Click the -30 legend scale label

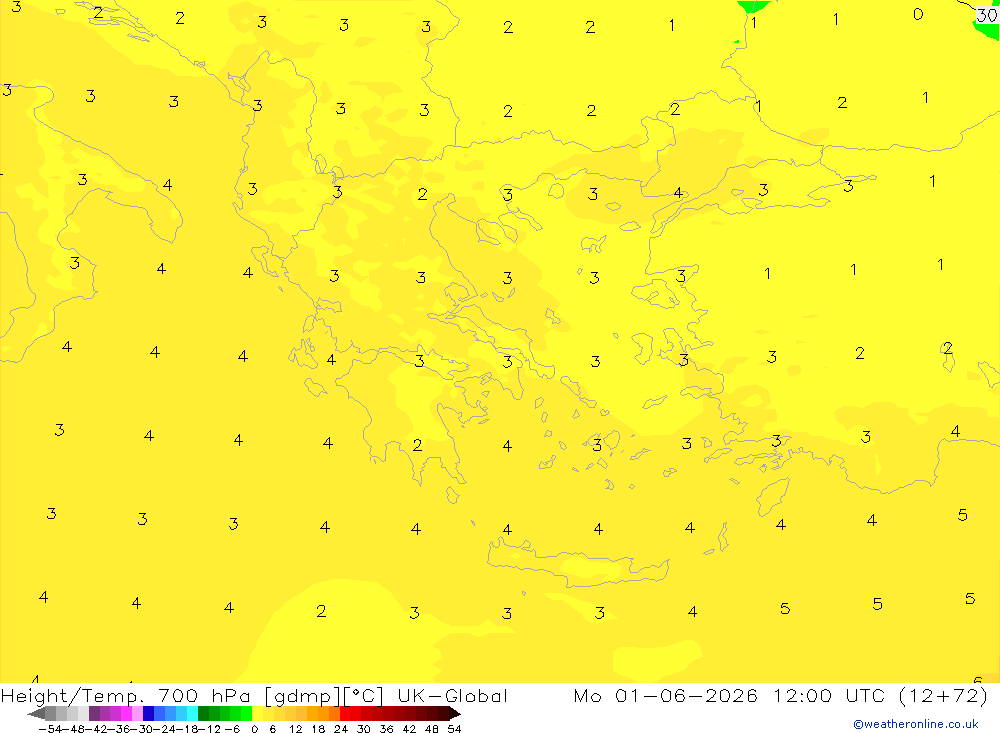click(x=142, y=729)
